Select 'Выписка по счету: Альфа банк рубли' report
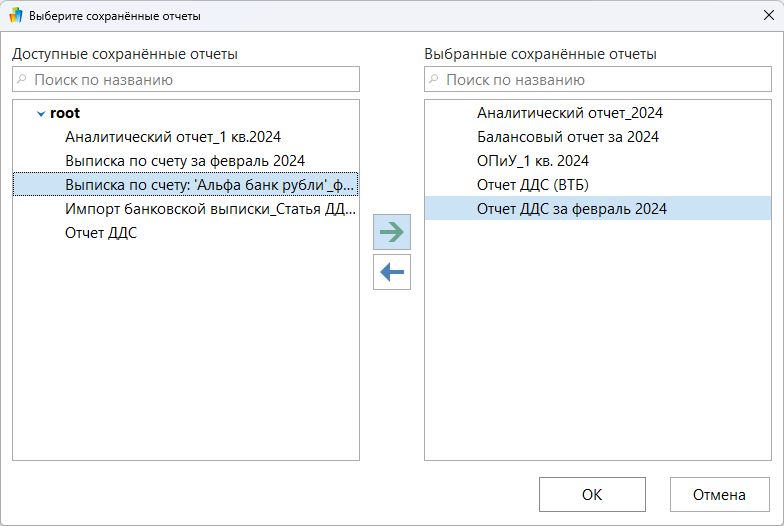Screen dimensions: 784x526 (208, 185)
